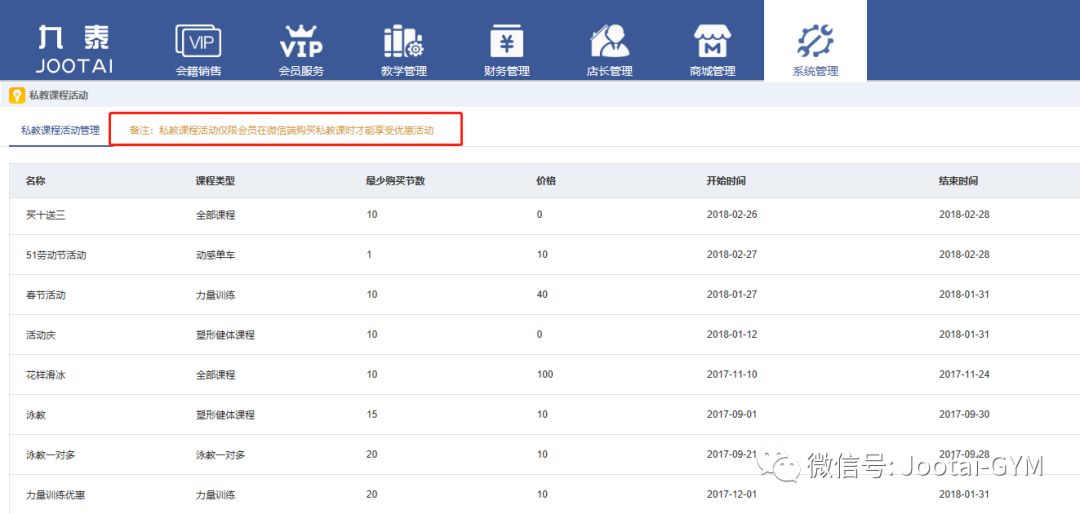Select the 活动庆 row name
1080x514 pixels.
(x=41, y=335)
